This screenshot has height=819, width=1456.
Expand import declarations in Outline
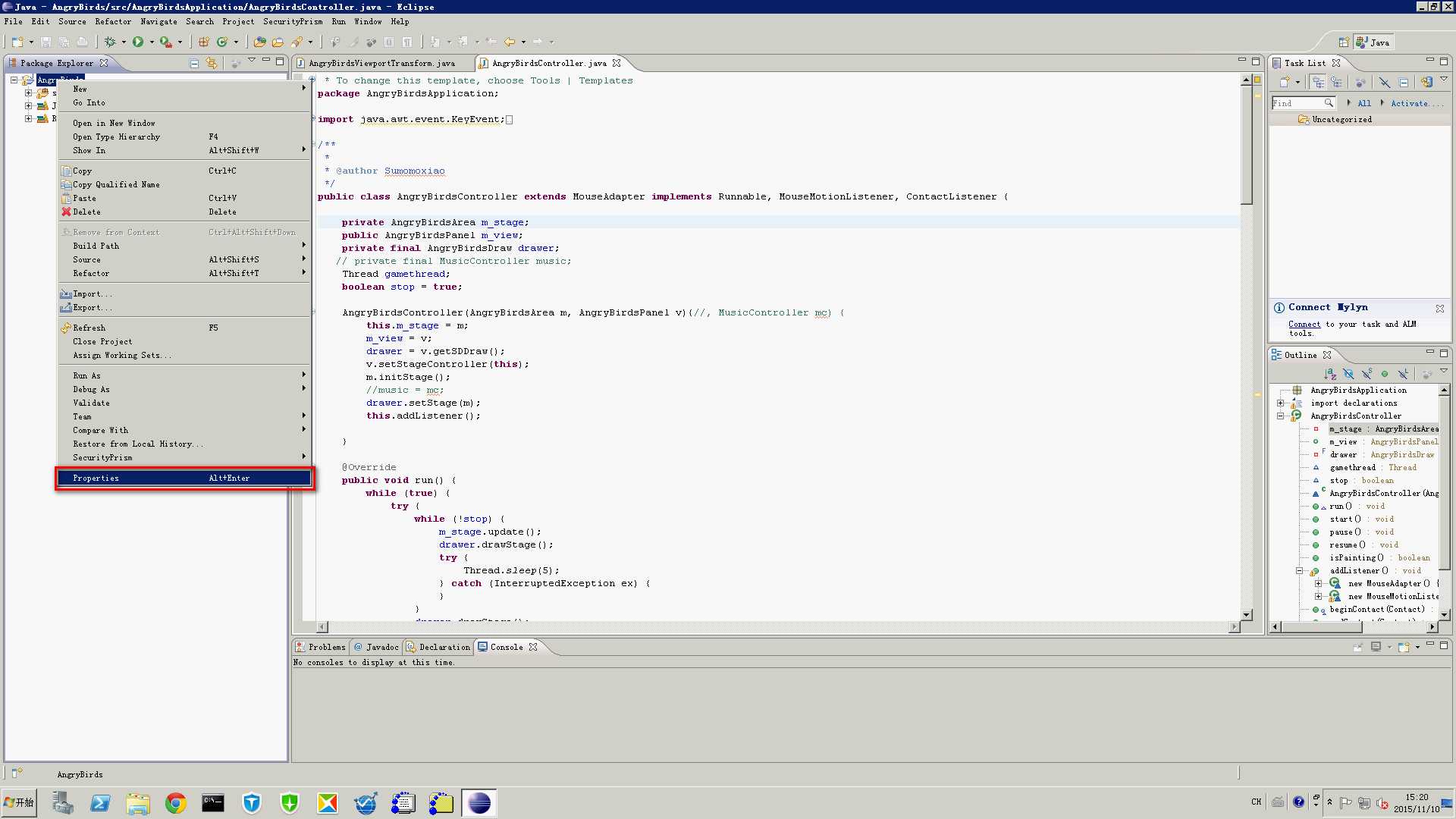point(1281,403)
